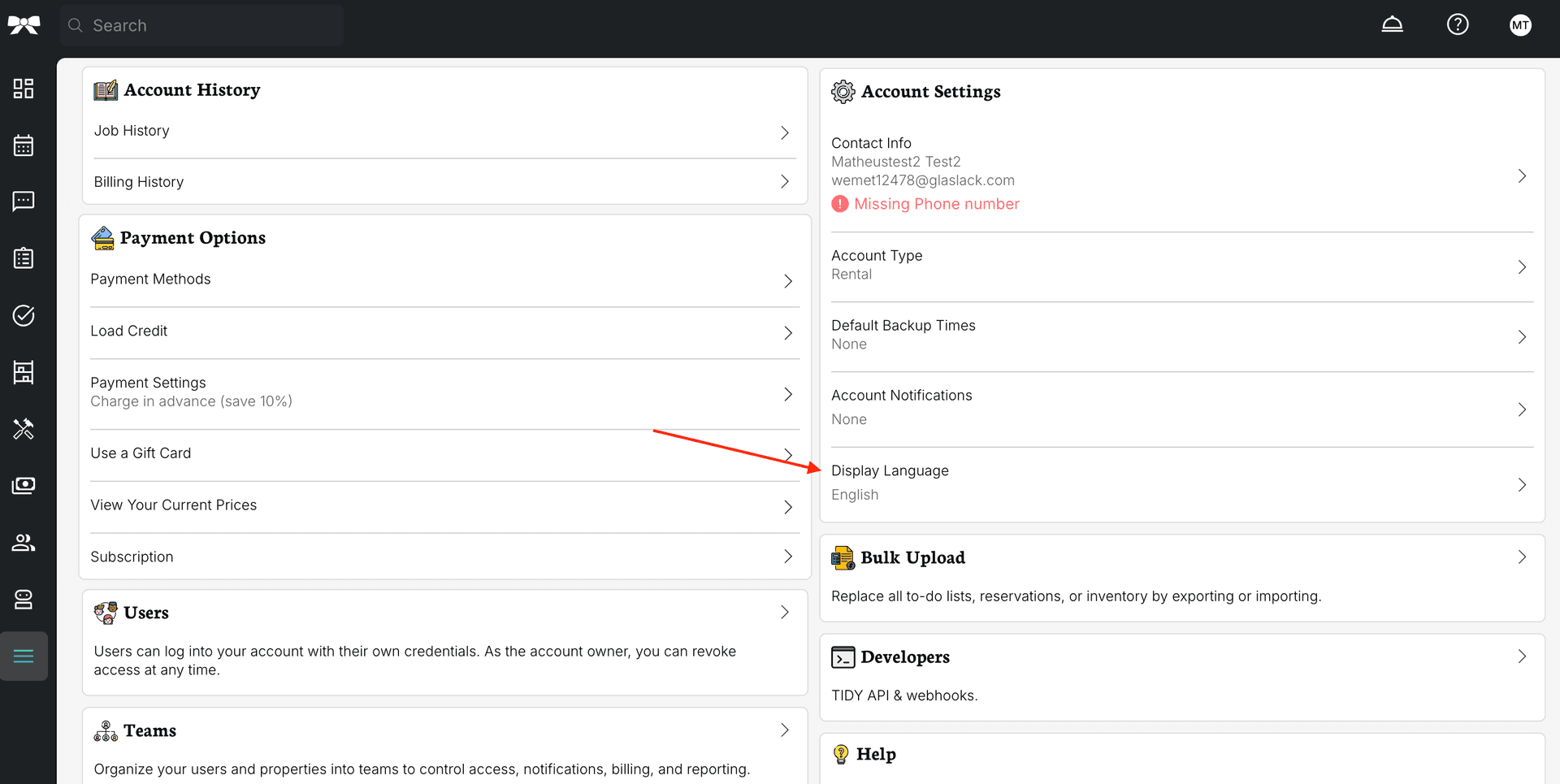Expand the Job History row

click(x=444, y=131)
